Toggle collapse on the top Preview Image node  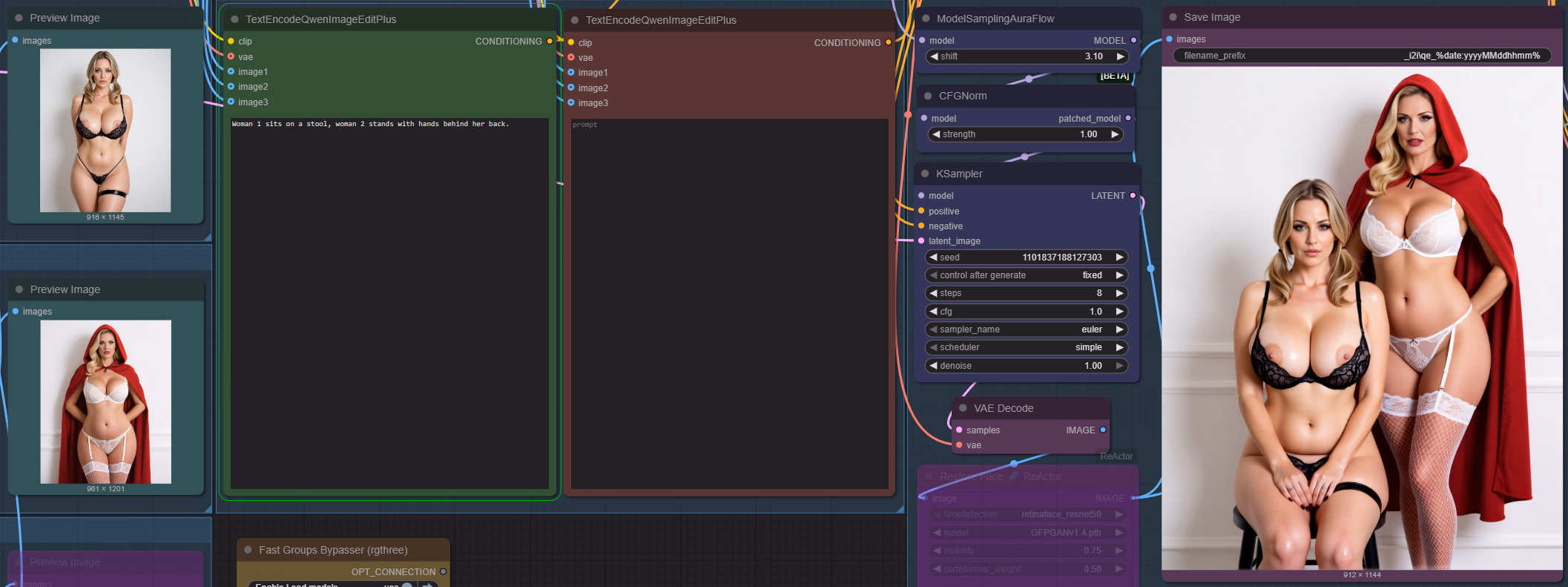(19, 18)
